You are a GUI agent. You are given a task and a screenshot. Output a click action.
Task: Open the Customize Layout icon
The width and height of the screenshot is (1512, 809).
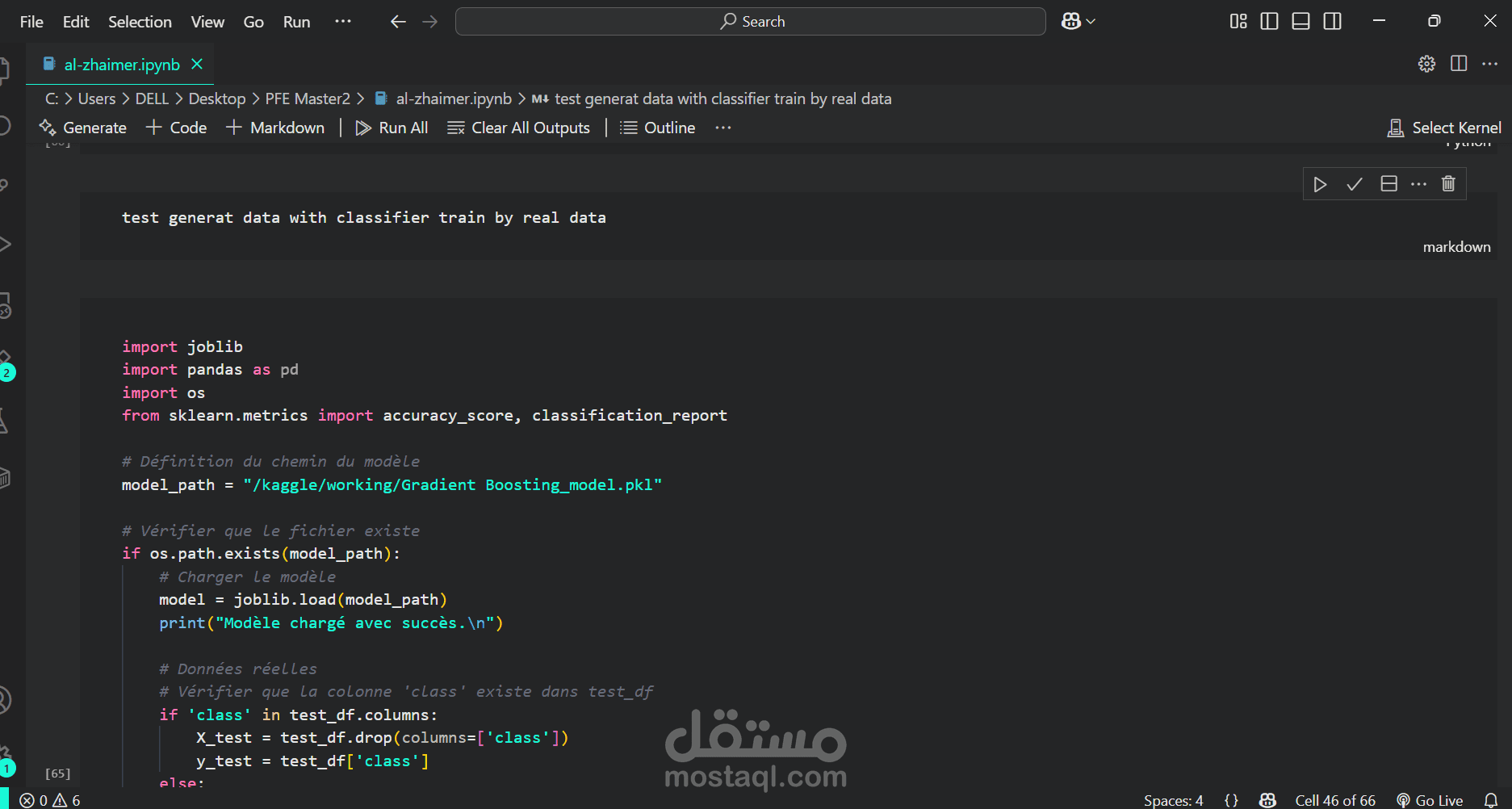(x=1238, y=22)
